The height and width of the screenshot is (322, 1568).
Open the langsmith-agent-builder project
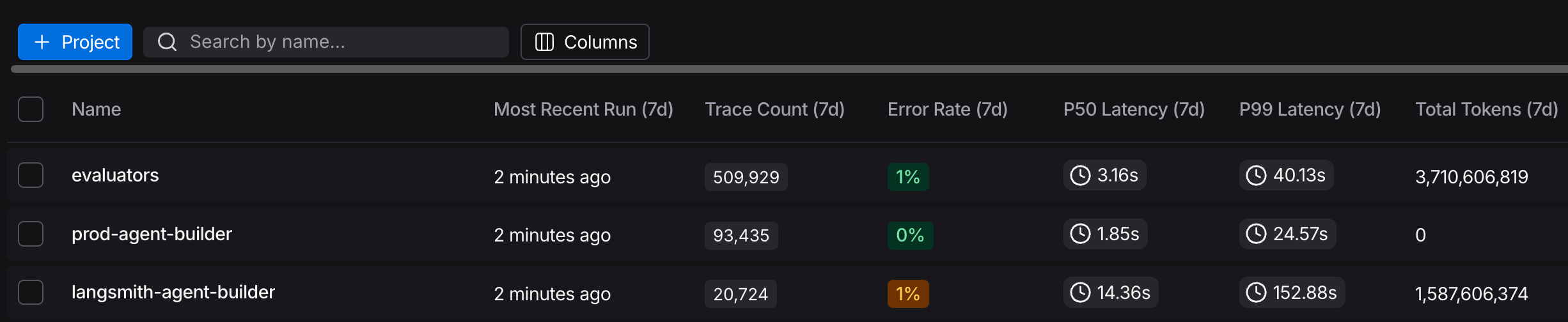tap(173, 293)
